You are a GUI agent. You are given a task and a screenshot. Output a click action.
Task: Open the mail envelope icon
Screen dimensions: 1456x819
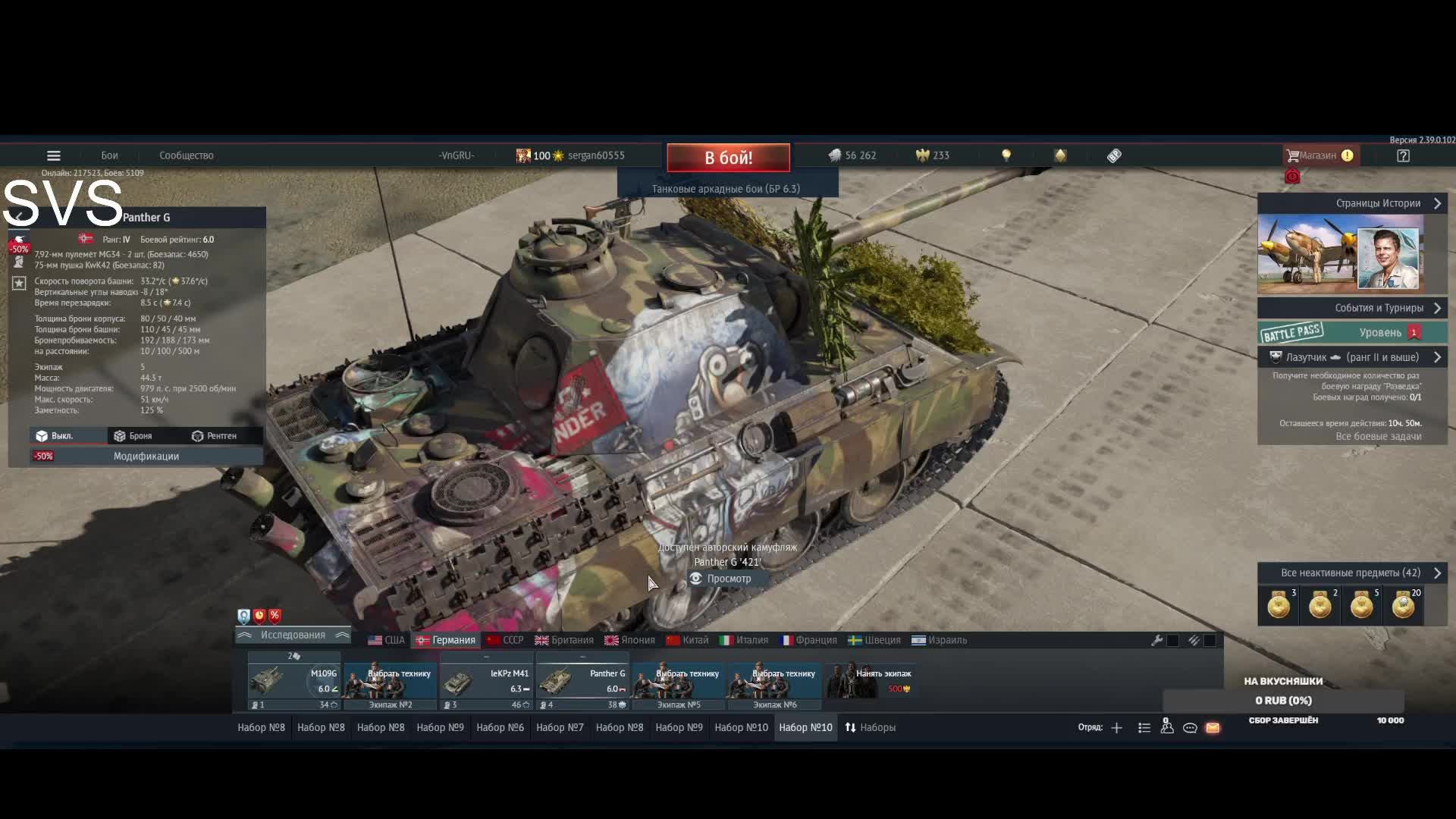1213,728
